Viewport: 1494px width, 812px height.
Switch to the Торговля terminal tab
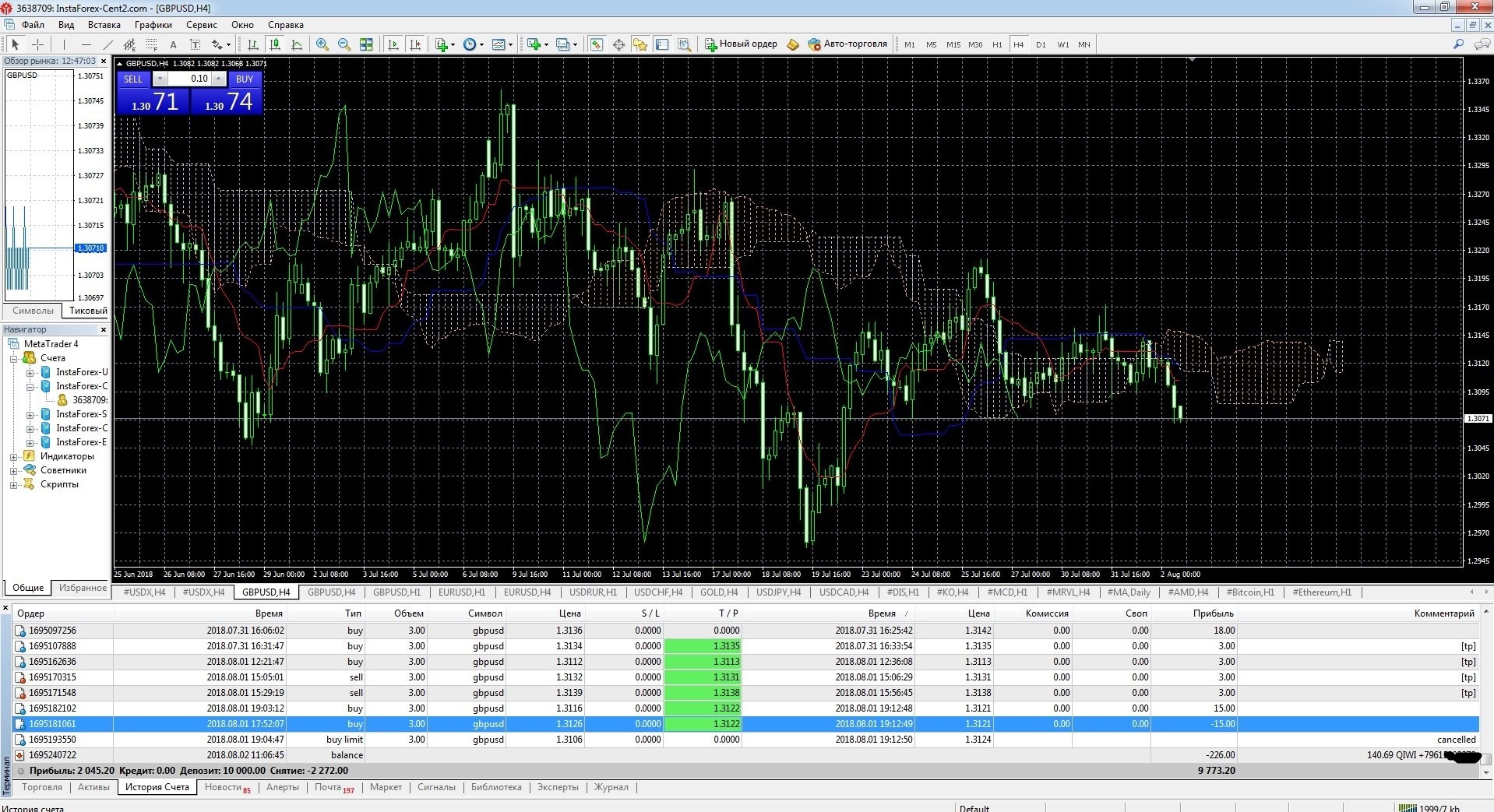(x=42, y=787)
